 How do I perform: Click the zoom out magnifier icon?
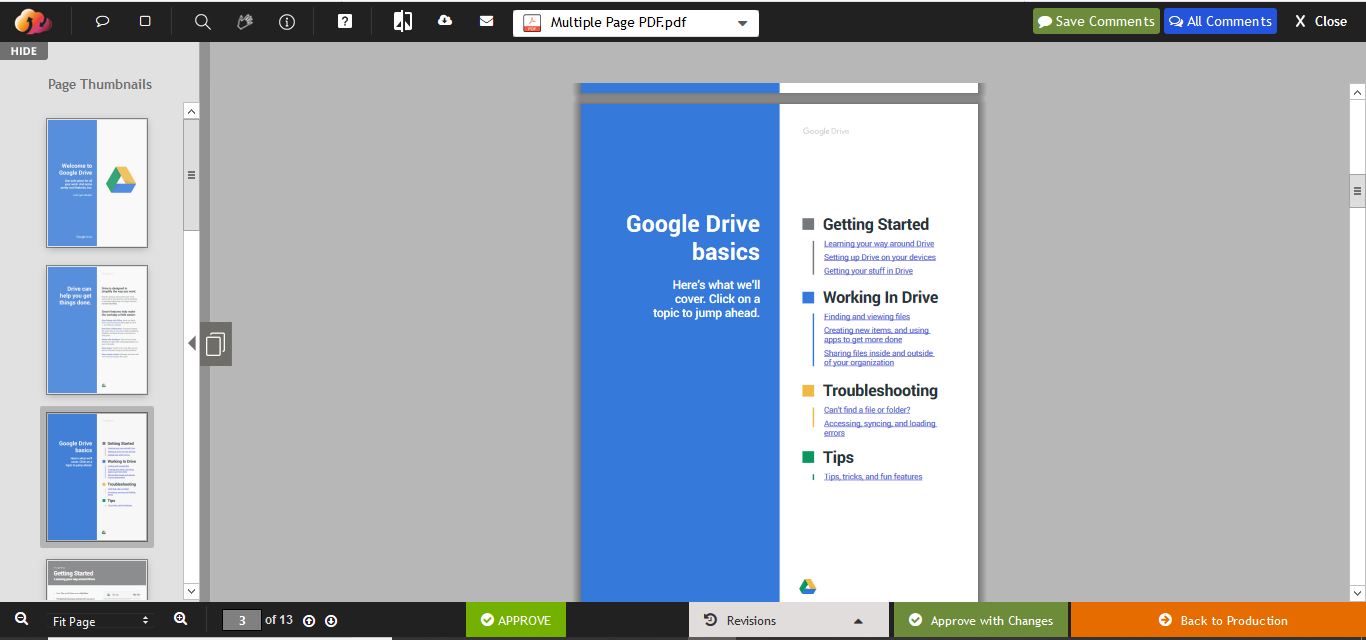tap(22, 620)
